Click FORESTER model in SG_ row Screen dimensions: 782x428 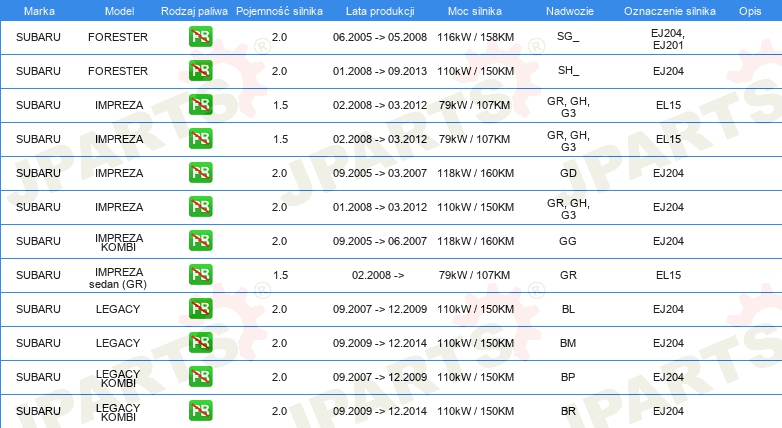click(x=118, y=37)
